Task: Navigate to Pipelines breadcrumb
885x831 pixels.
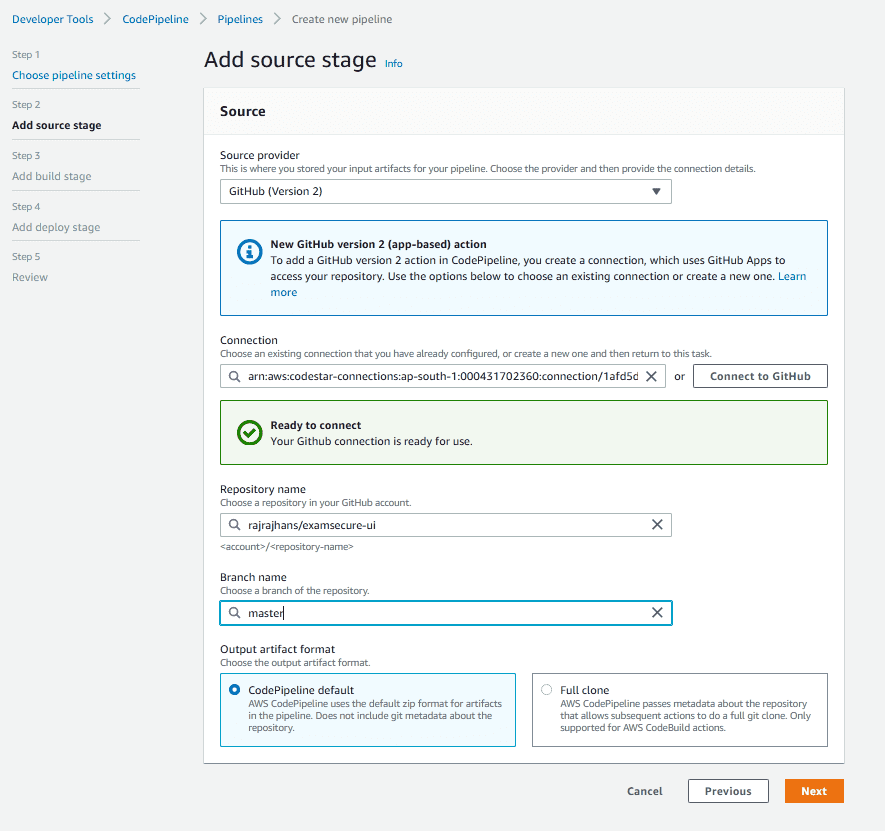Action: pos(240,19)
